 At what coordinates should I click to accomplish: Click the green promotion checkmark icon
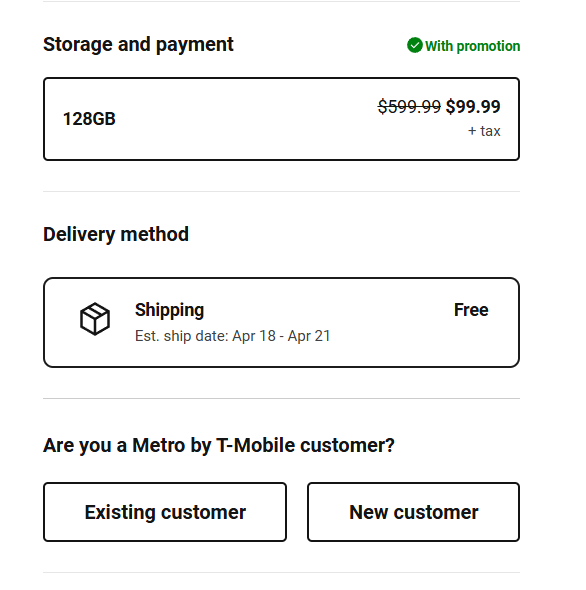[x=414, y=45]
